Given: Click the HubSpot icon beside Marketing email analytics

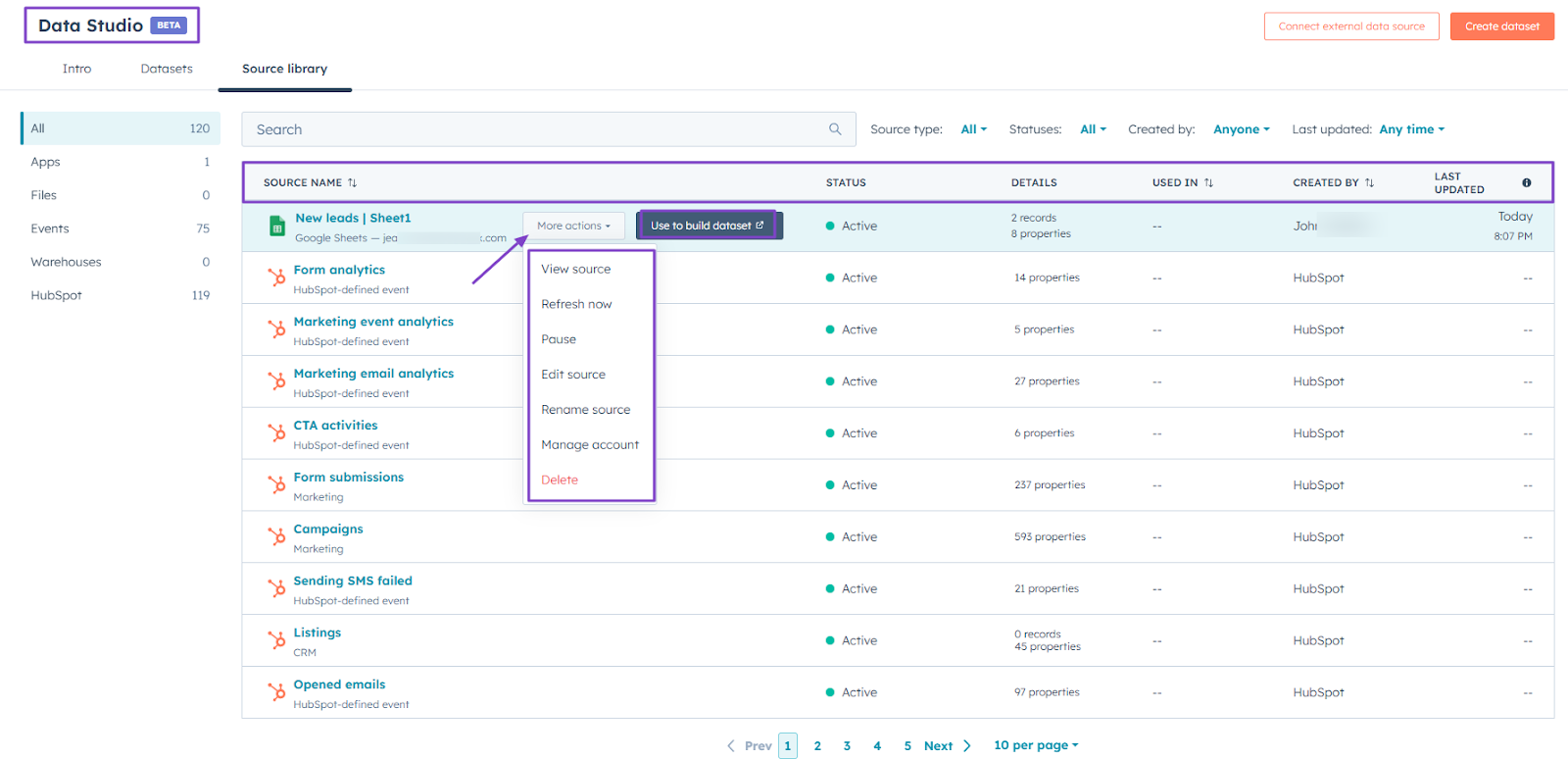Looking at the screenshot, I should [277, 381].
